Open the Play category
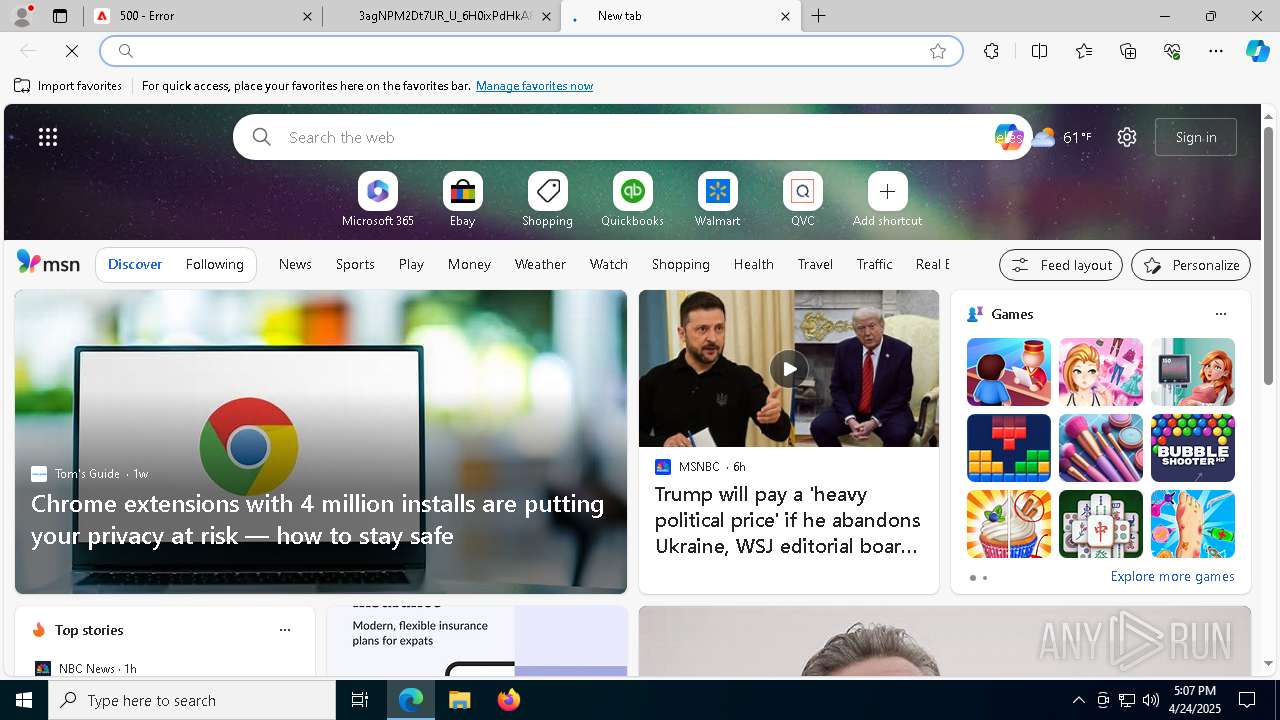Image resolution: width=1280 pixels, height=720 pixels. 411,264
